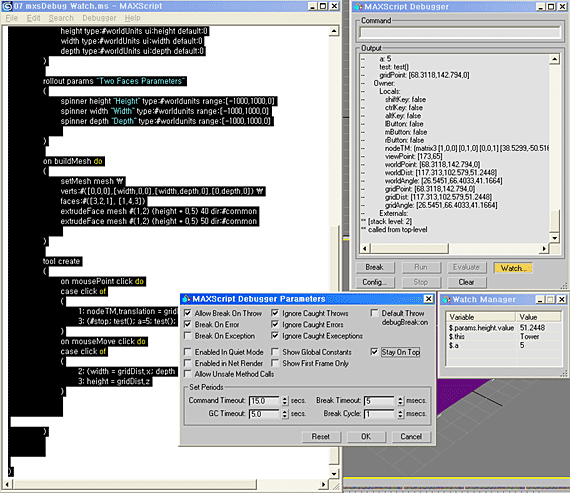Cancel the Debugger Parameters dialog
570x493 pixels.
411,437
